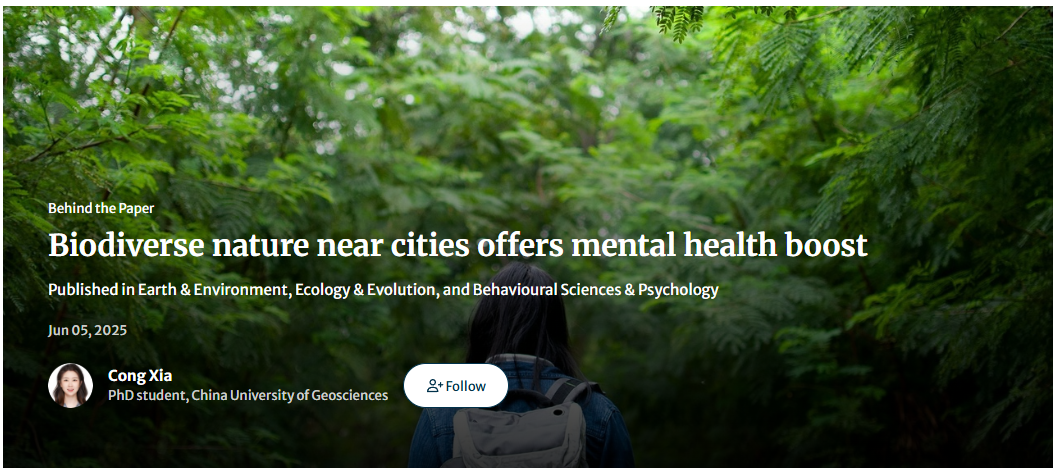Viewport: 1053px width, 468px height.
Task: Click the Jun 05, 2025 publication date
Action: (x=87, y=330)
